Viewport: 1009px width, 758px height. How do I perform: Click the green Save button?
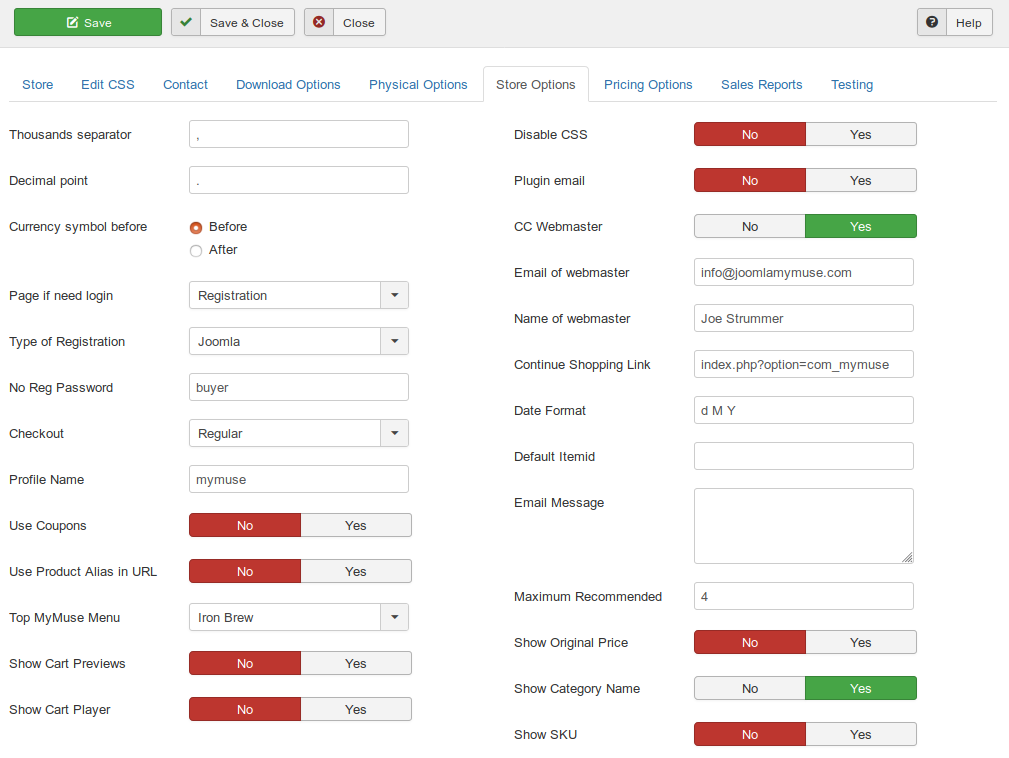tap(88, 22)
